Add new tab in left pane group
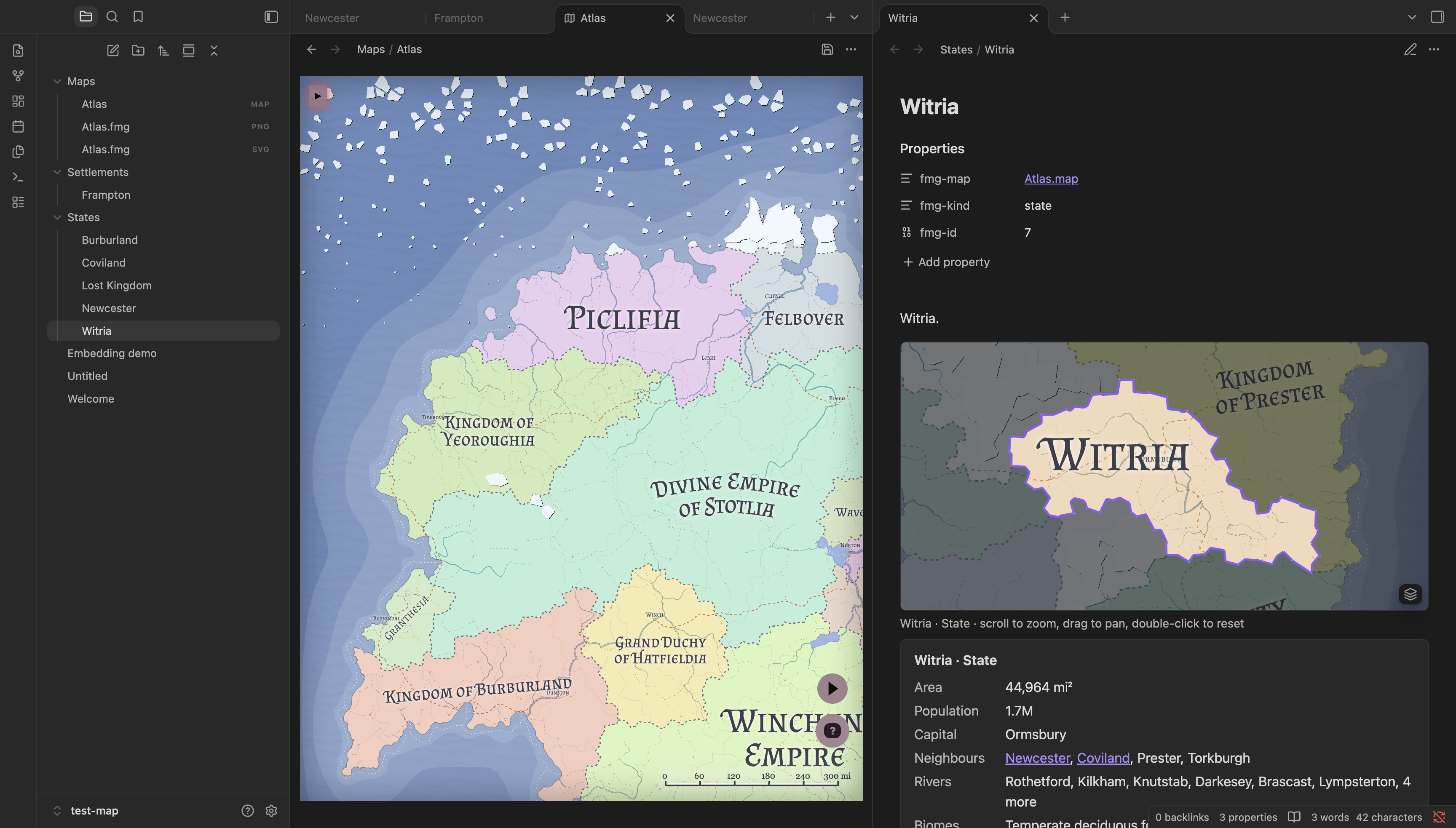 point(831,18)
